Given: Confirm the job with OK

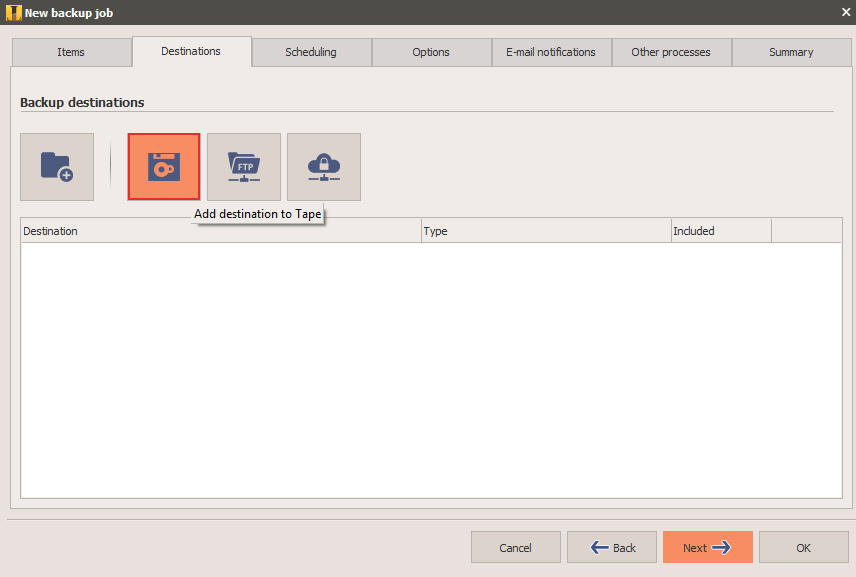Looking at the screenshot, I should (x=803, y=547).
